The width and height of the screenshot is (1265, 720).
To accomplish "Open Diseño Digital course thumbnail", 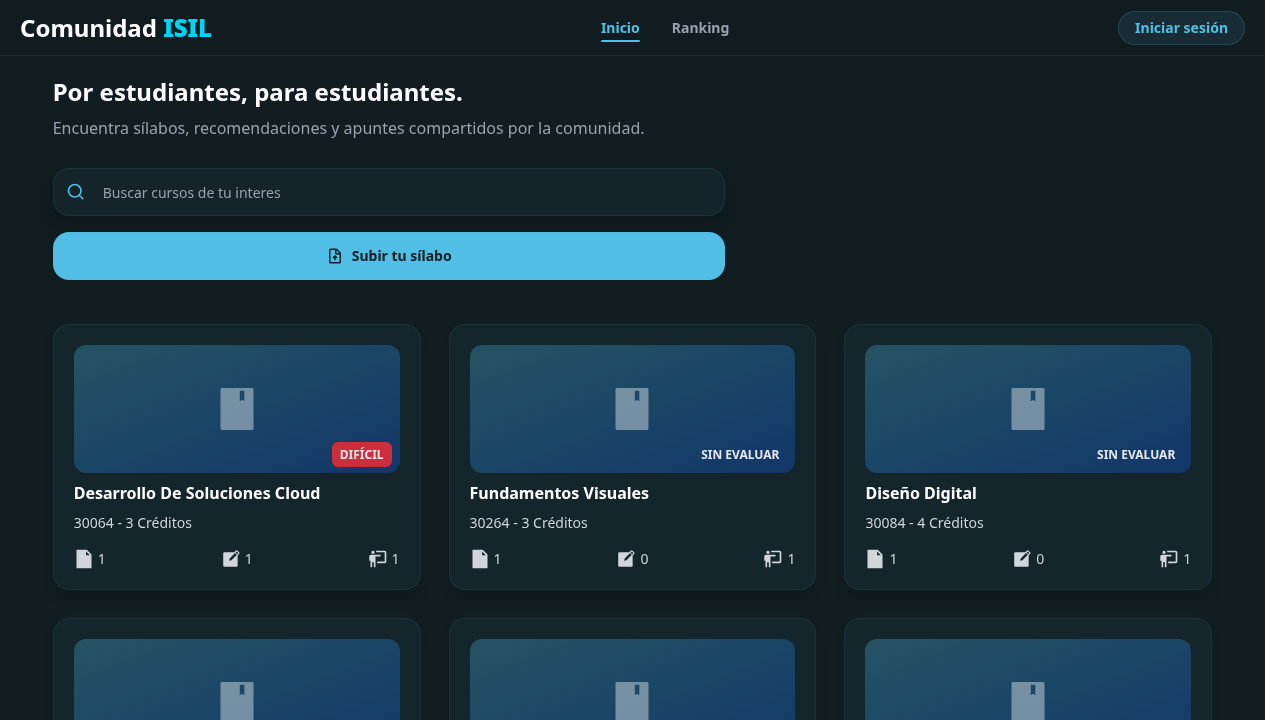I will [1028, 409].
